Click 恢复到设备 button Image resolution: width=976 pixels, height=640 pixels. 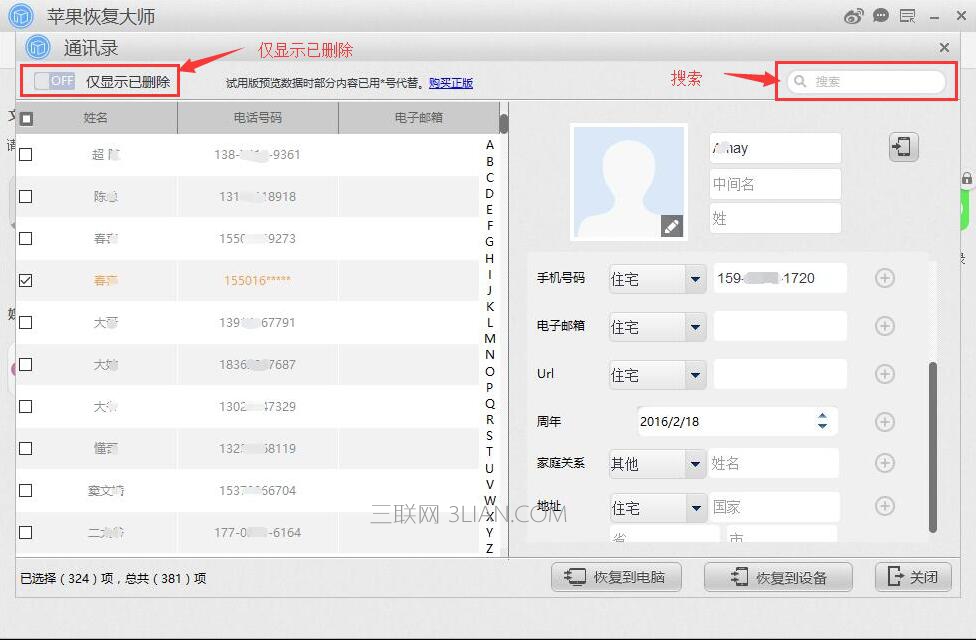coord(778,577)
